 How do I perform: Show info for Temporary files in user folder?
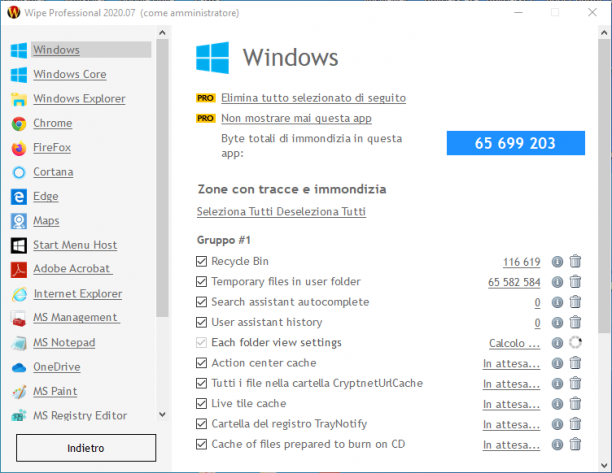pyautogui.click(x=557, y=282)
